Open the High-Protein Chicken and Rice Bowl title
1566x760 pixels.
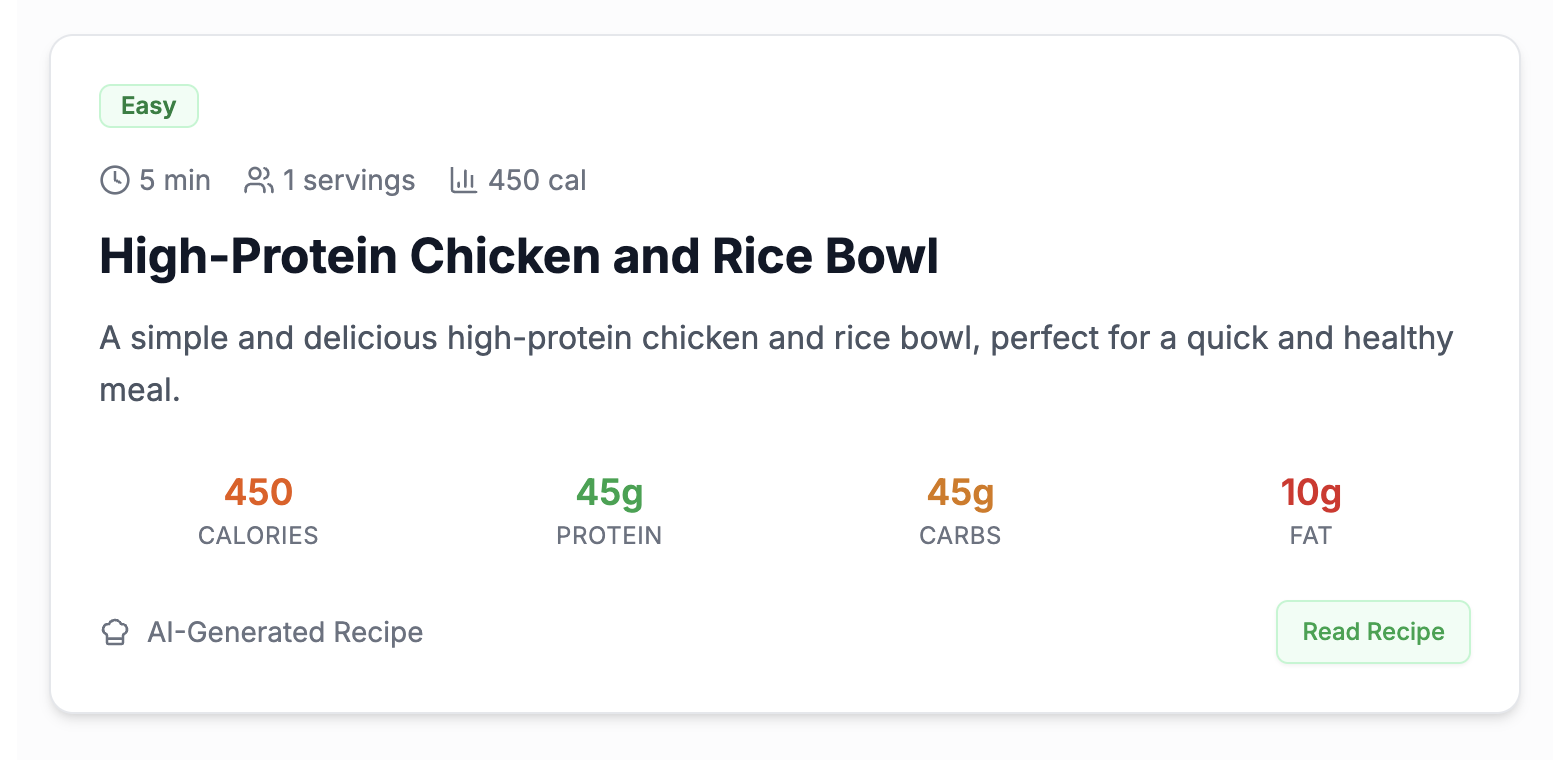tap(519, 258)
